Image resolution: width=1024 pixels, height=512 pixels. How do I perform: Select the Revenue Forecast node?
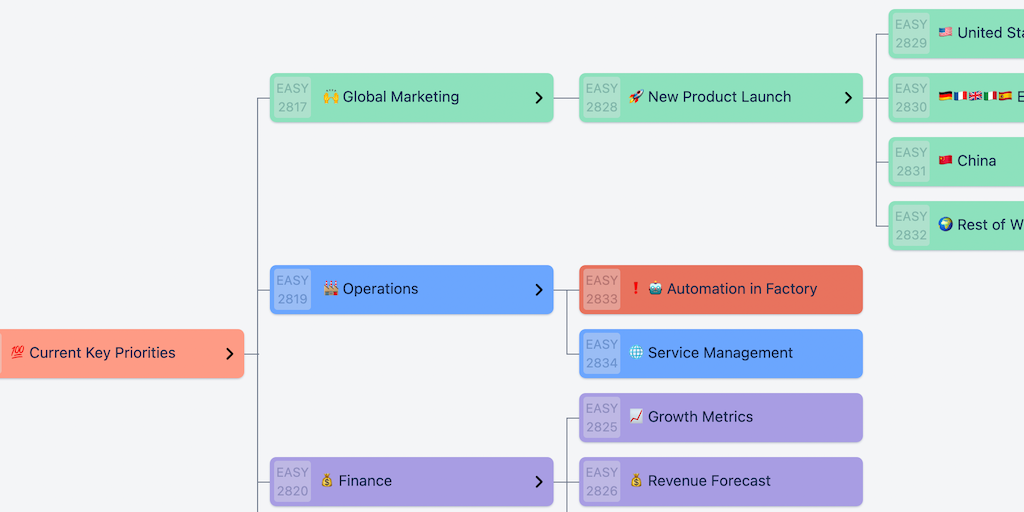pos(720,481)
